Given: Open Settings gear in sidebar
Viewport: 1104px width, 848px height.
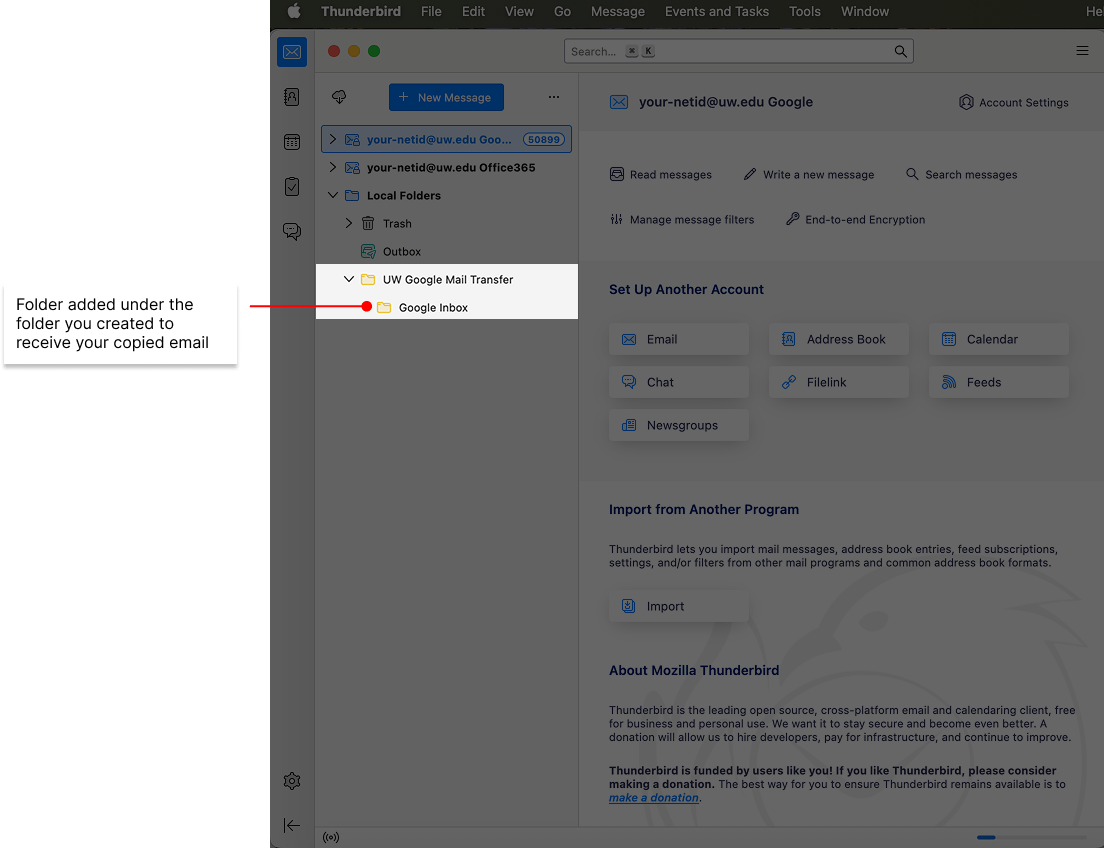Looking at the screenshot, I should click(292, 781).
